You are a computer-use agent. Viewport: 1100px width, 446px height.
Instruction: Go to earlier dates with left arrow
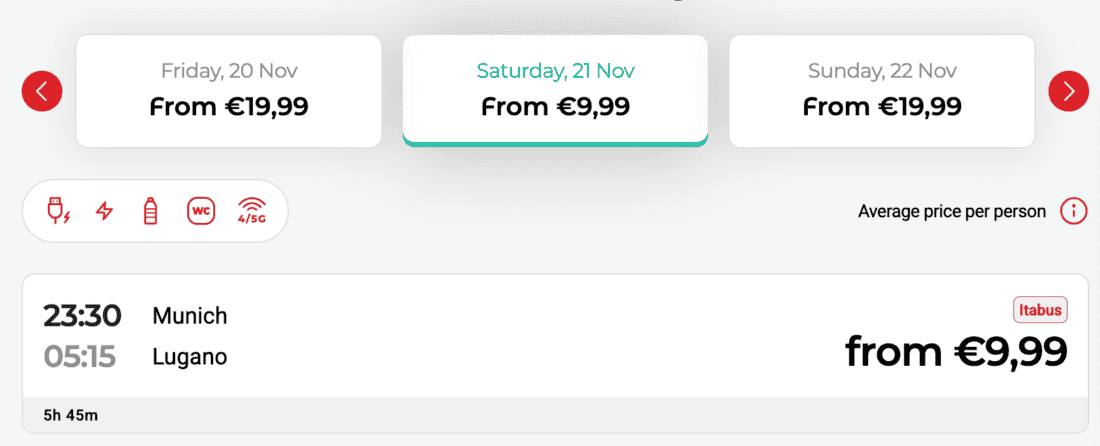click(42, 91)
